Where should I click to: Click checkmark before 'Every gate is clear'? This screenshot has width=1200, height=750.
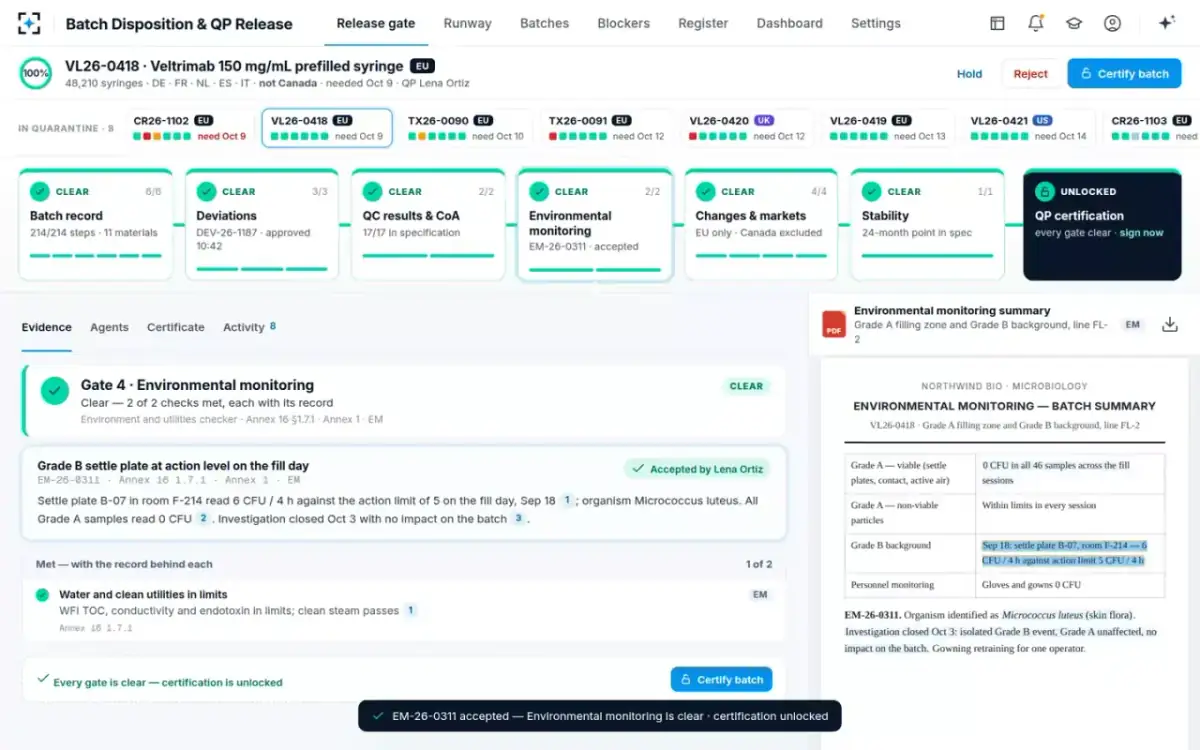(43, 678)
